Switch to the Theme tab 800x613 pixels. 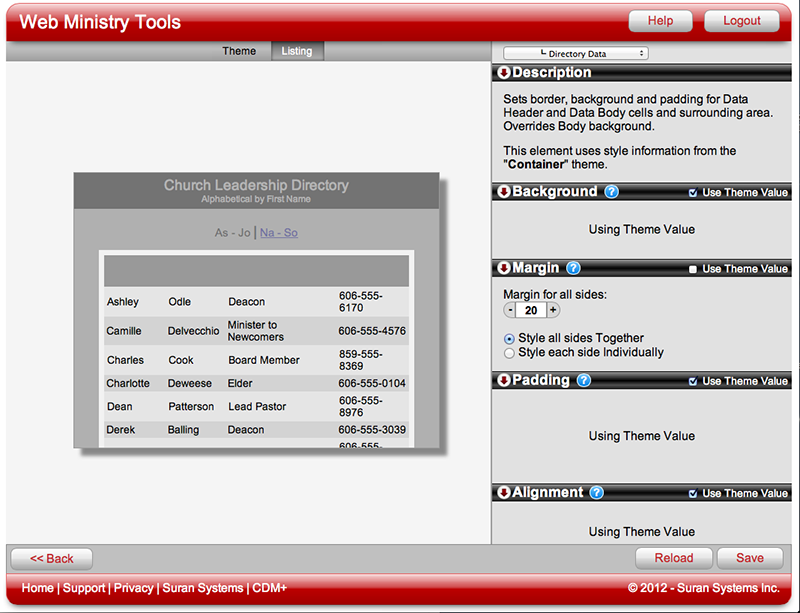[239, 51]
